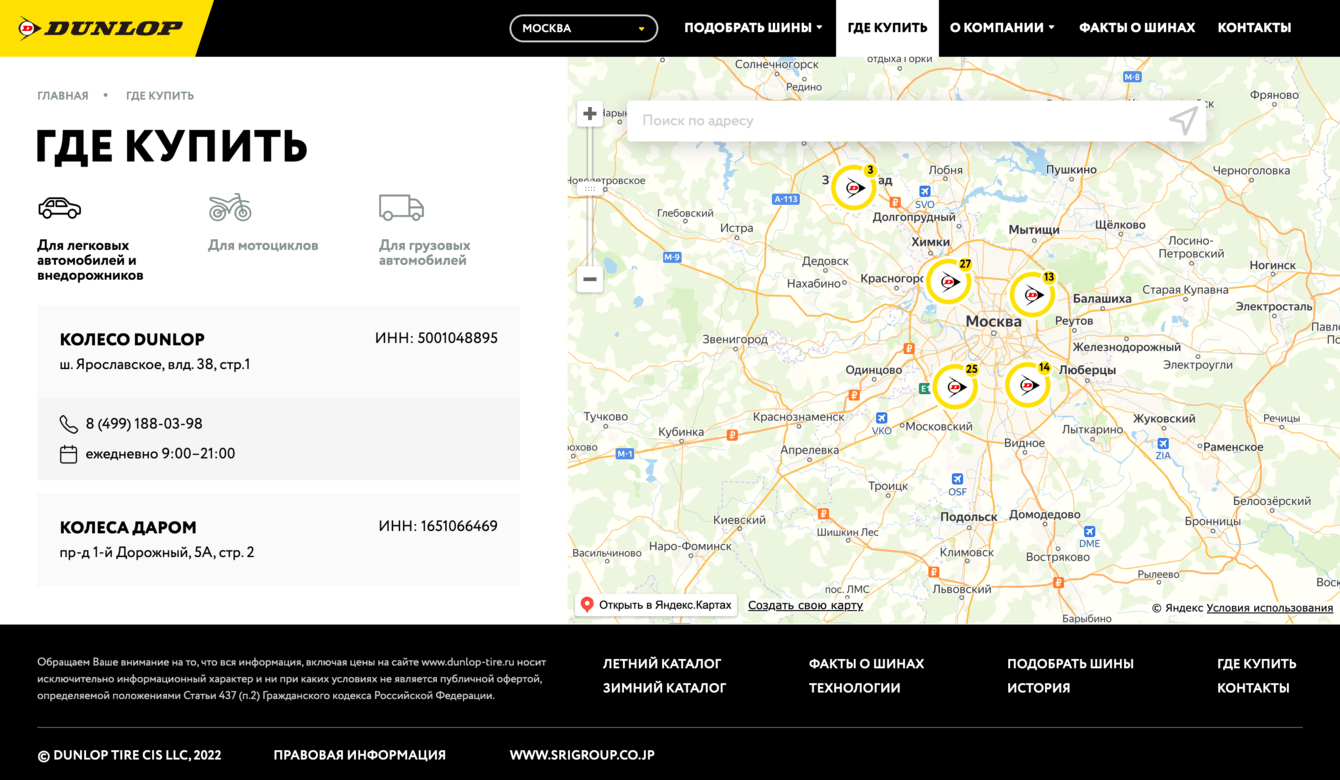Click the ИНН: 1651066469 text
This screenshot has width=1340, height=780.
438,526
